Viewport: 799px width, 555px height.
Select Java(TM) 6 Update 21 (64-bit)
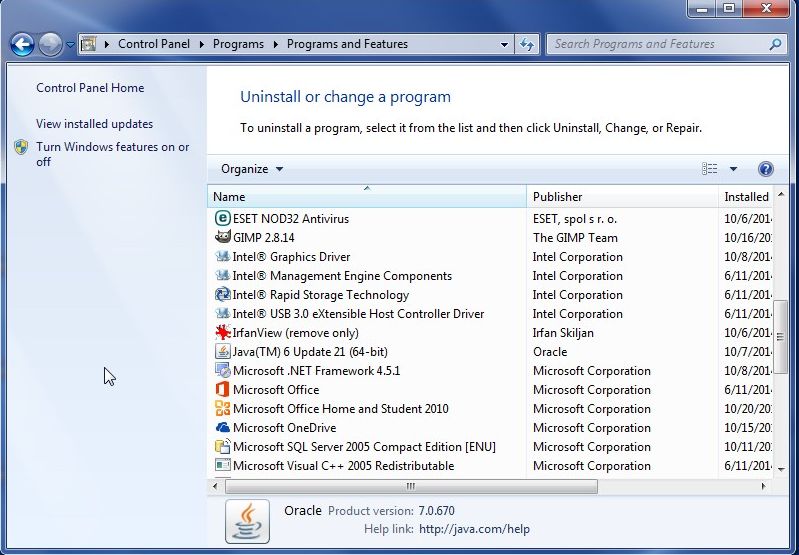coord(310,352)
